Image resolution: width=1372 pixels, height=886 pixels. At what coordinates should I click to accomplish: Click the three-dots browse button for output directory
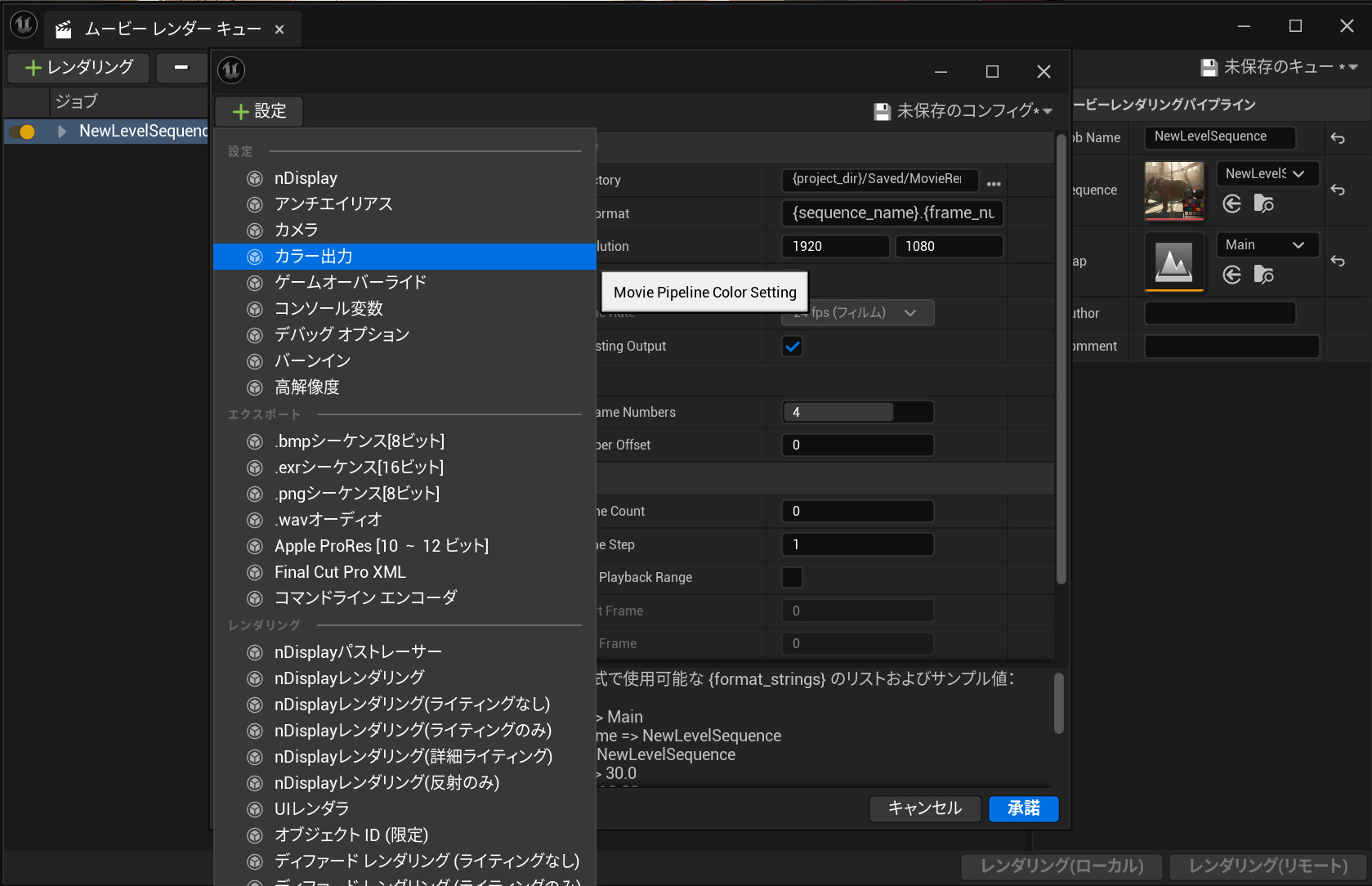click(x=994, y=183)
